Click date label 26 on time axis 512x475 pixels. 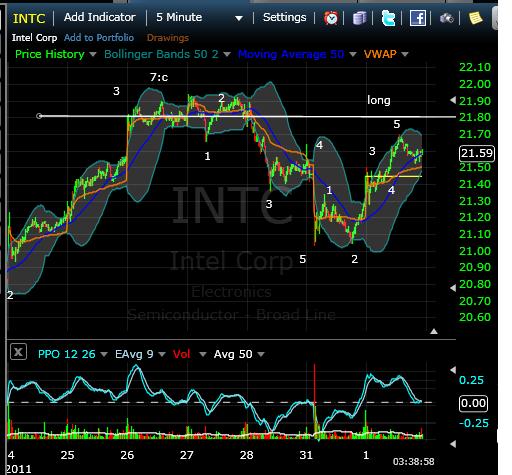tap(127, 455)
